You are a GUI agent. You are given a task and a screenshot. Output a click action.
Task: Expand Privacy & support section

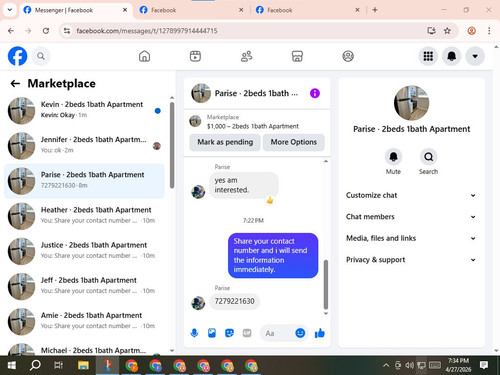411,260
